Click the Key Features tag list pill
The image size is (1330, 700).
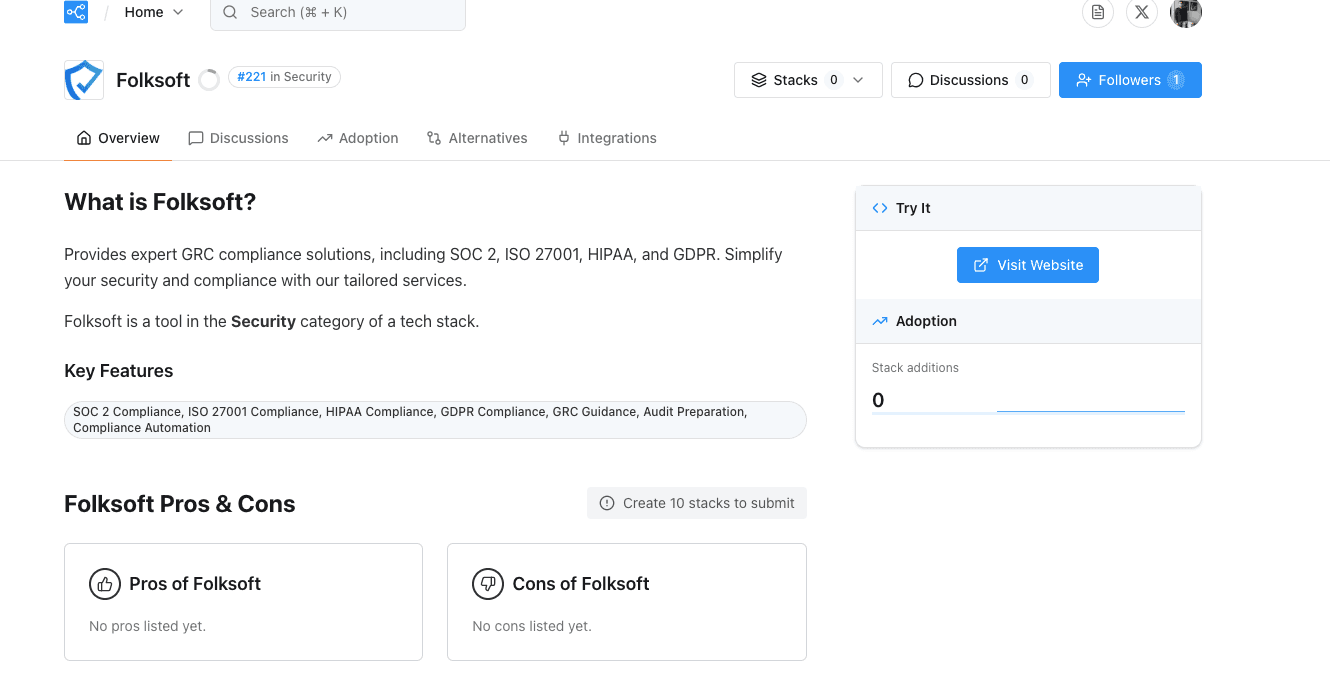[x=435, y=420]
